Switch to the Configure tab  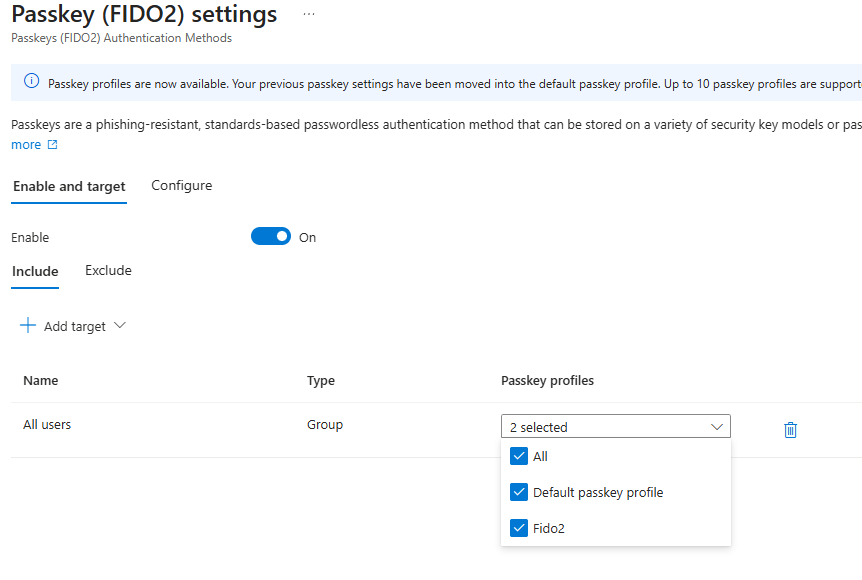click(x=181, y=186)
